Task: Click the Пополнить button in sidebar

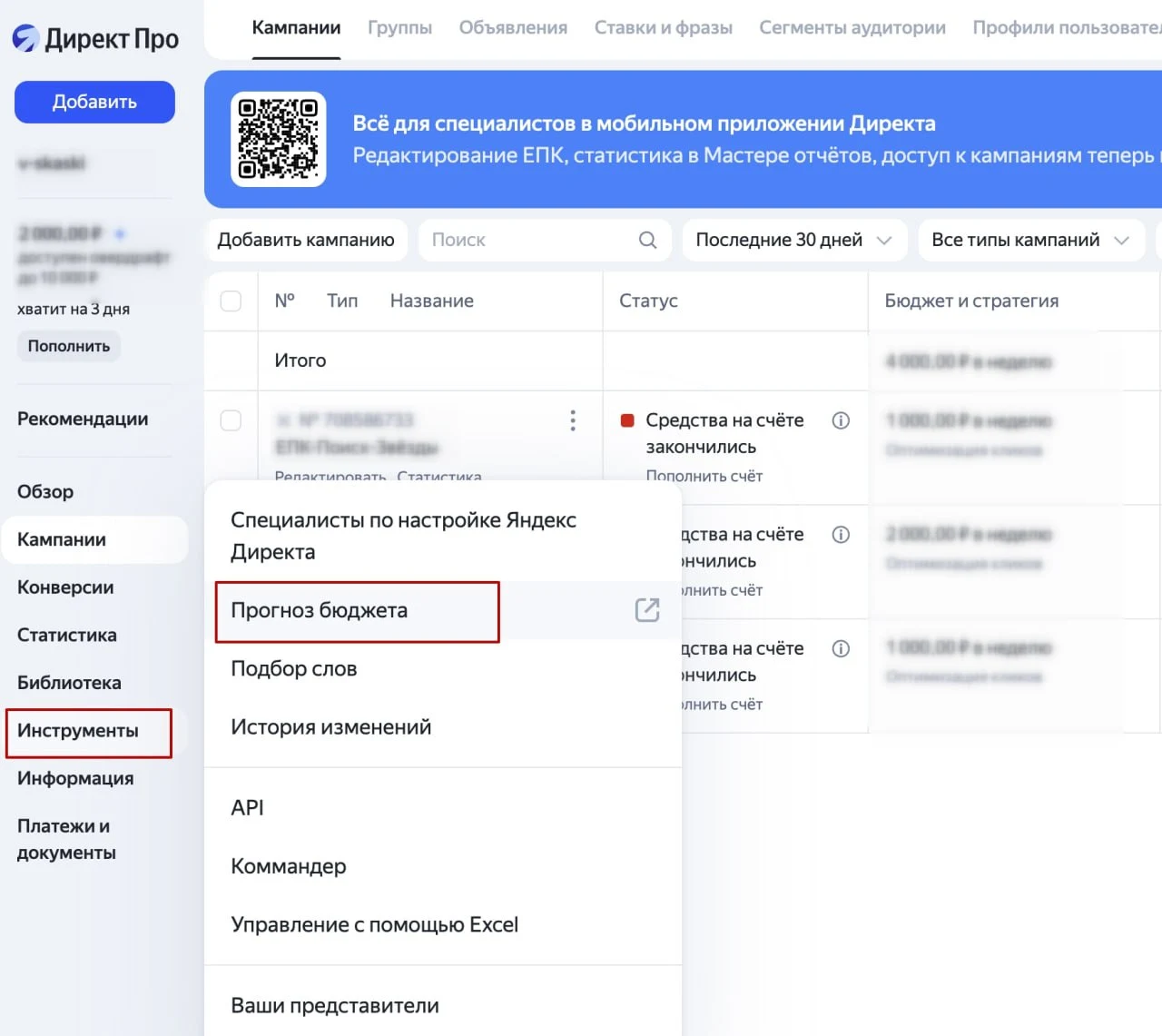Action: point(69,346)
